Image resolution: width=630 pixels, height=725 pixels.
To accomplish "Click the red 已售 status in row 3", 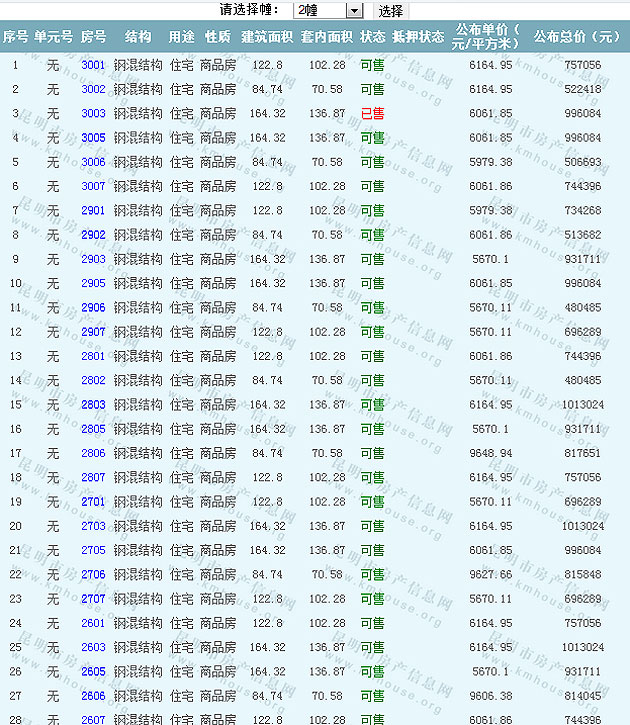I will point(372,113).
